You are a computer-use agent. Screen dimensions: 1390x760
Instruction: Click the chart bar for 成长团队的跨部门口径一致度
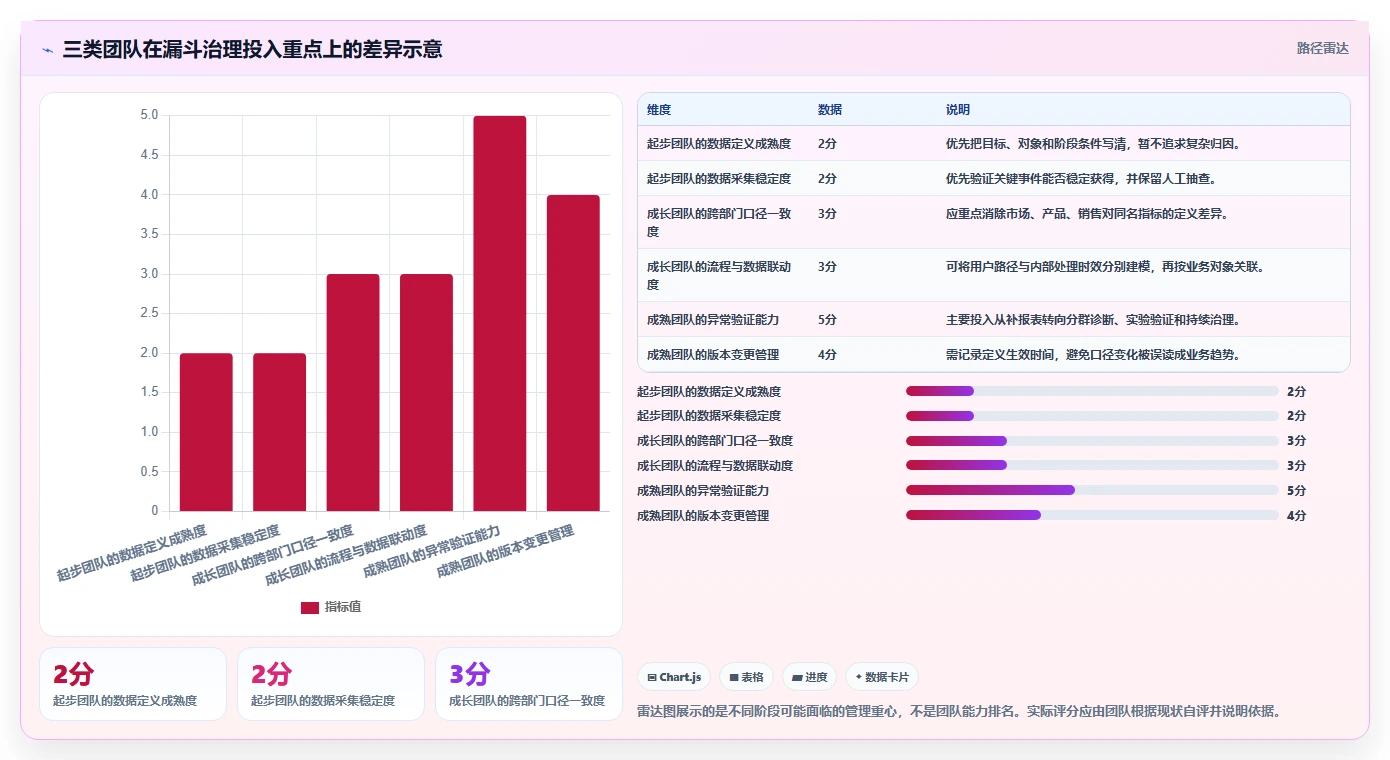[x=353, y=392]
